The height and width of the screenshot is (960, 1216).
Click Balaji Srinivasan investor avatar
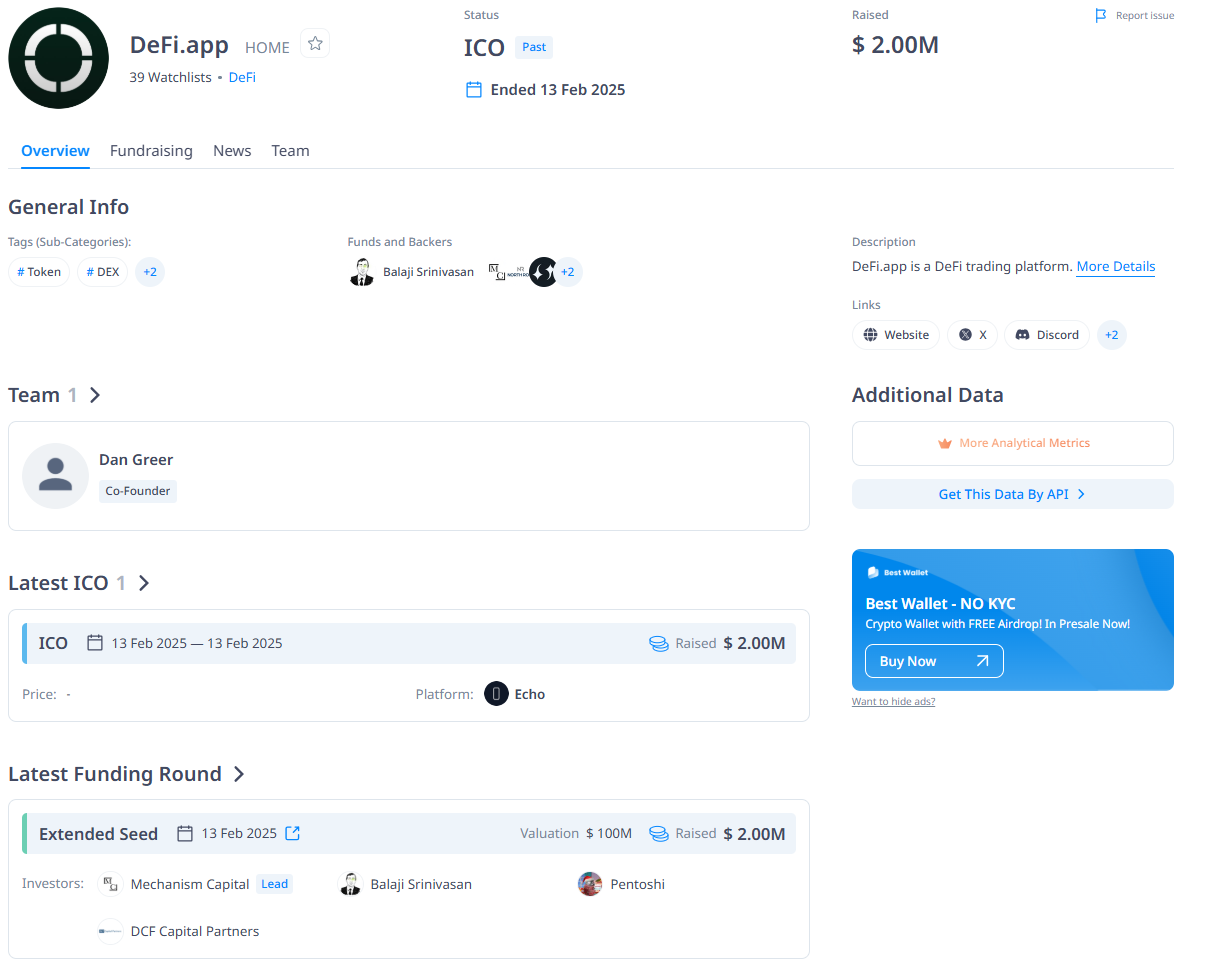click(x=350, y=884)
